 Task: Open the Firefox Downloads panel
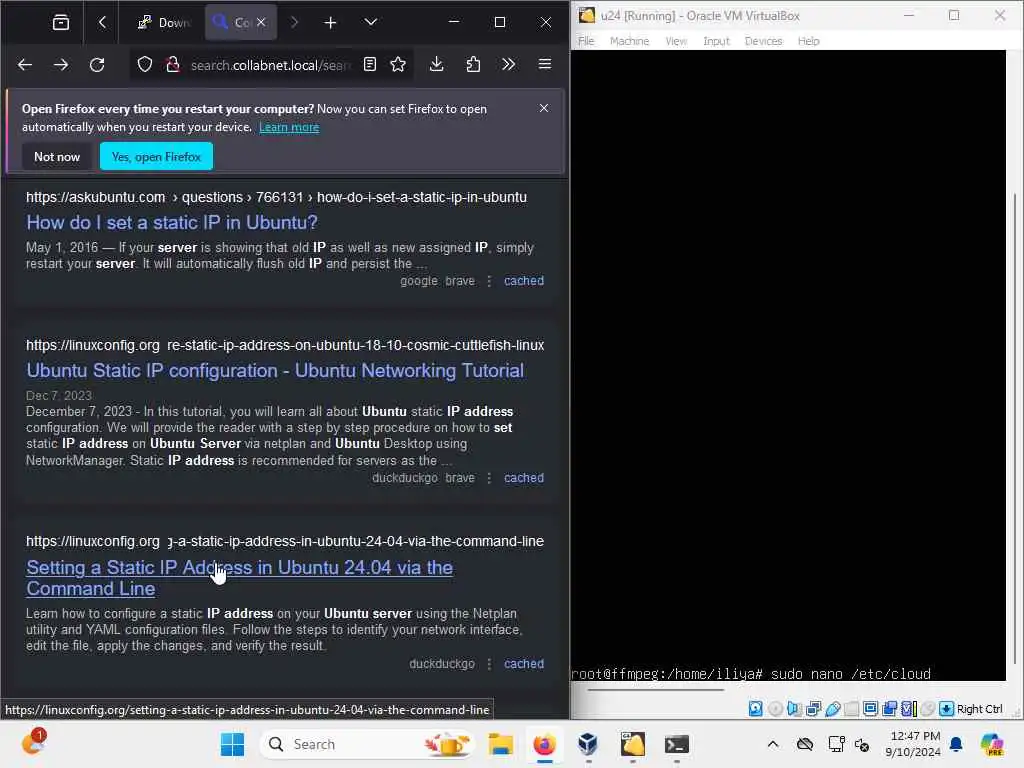pyautogui.click(x=436, y=64)
